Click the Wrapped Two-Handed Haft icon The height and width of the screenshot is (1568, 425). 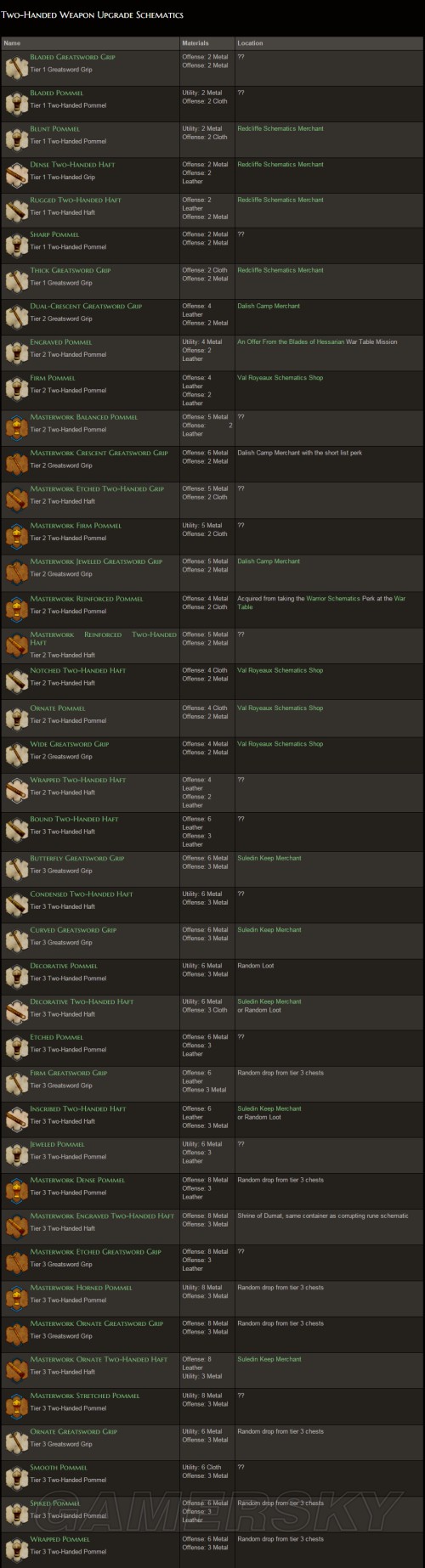(16, 792)
